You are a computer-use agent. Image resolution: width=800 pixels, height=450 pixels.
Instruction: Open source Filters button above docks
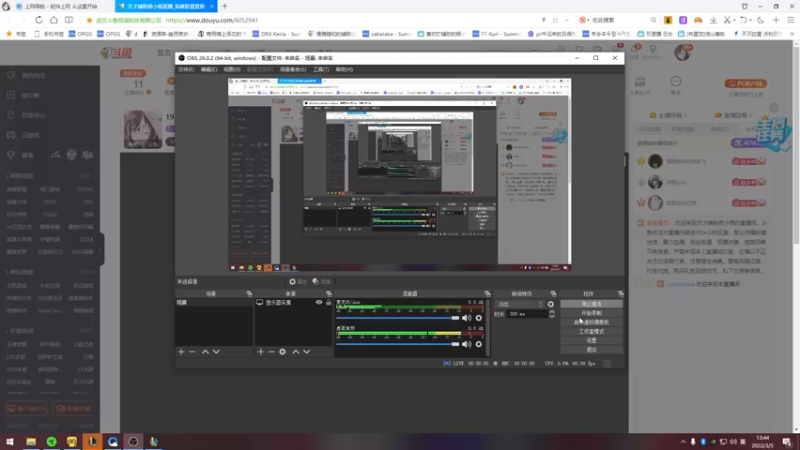[321, 282]
